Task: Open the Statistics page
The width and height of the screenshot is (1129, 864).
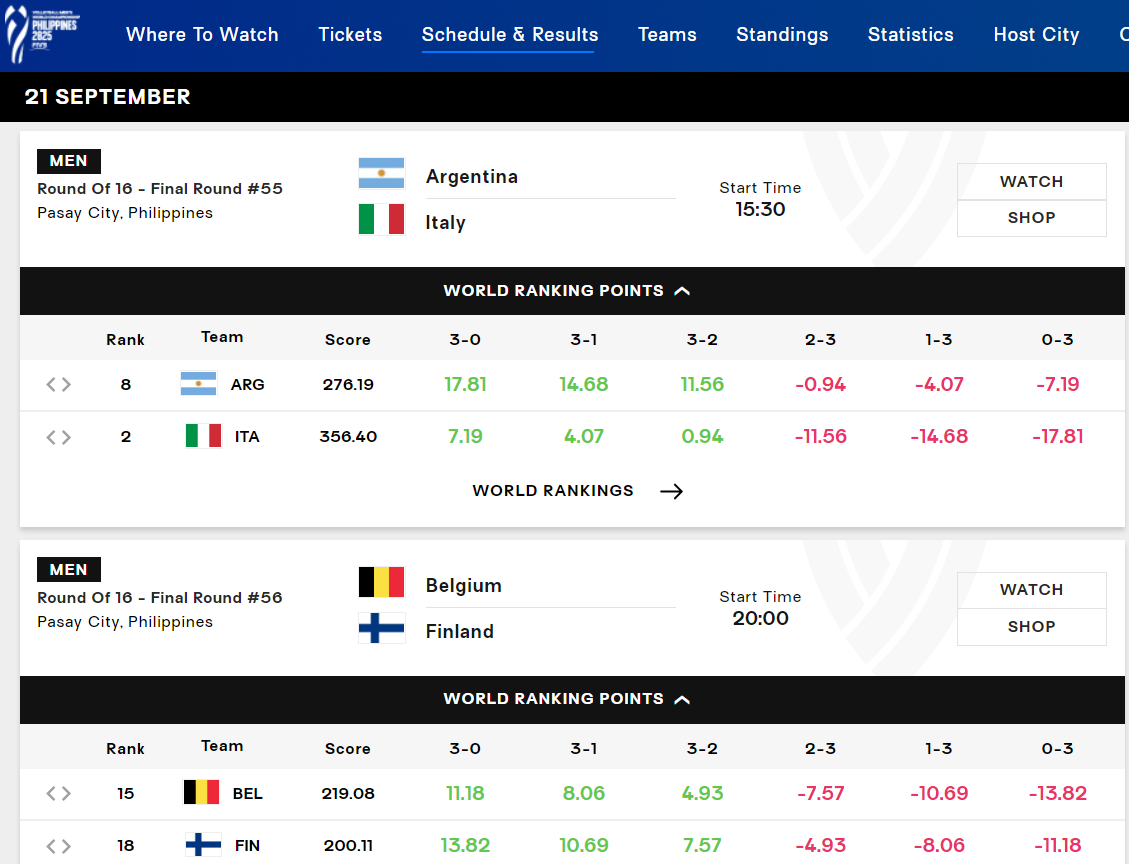Action: pos(910,35)
